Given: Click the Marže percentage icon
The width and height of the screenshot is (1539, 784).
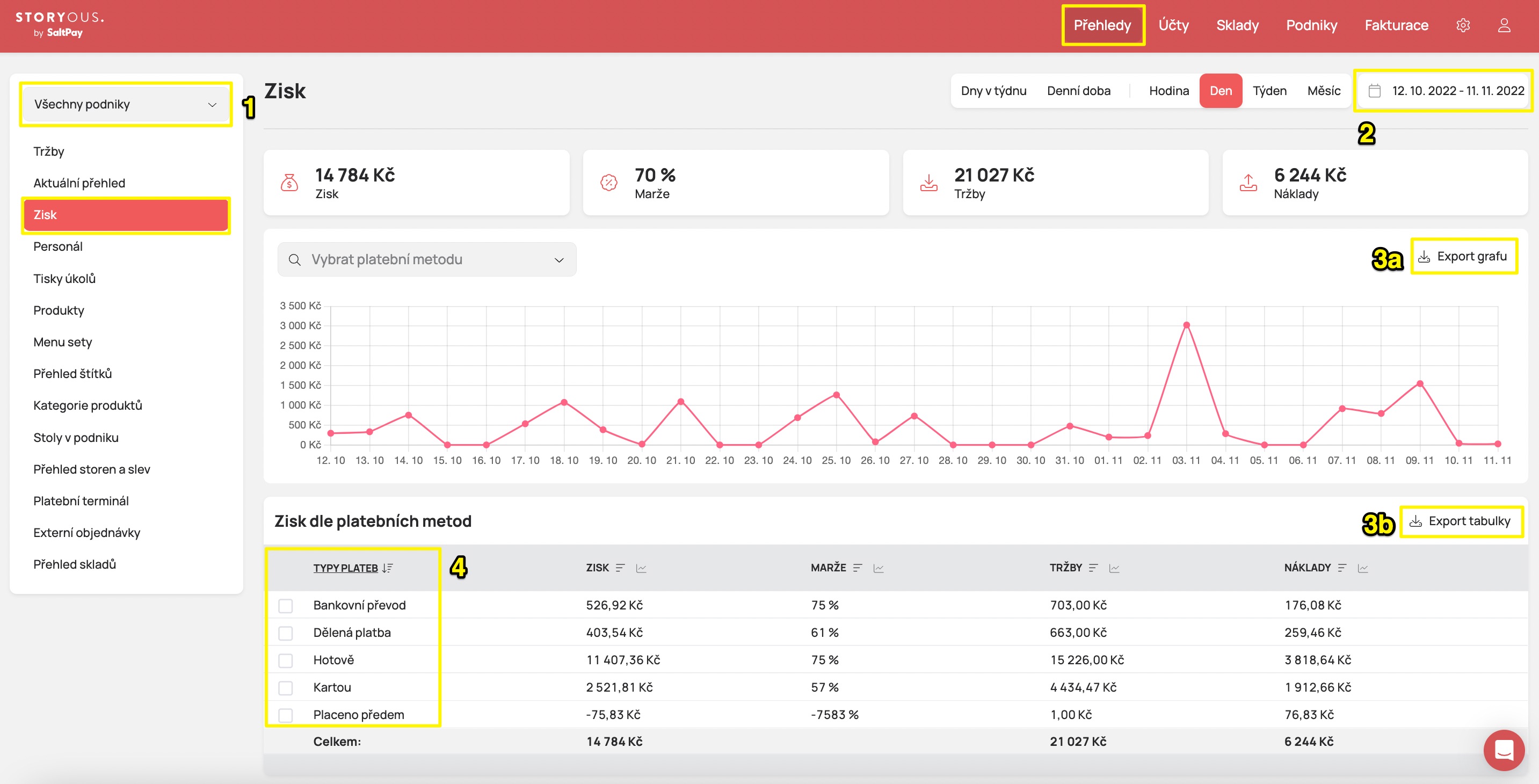Looking at the screenshot, I should 609,182.
